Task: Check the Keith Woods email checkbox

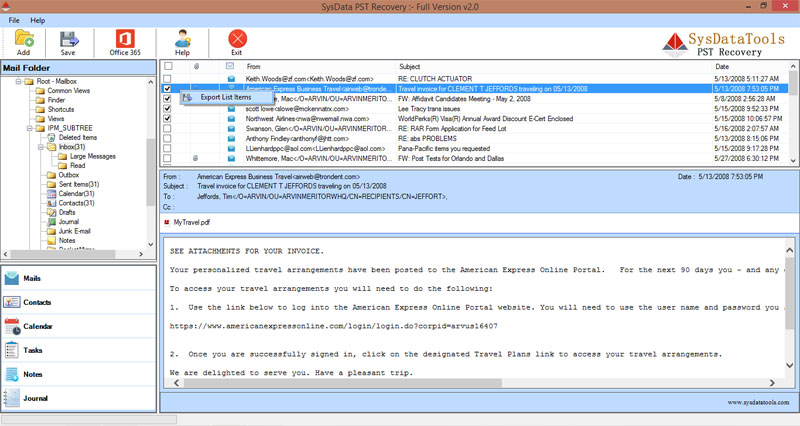Action: click(167, 79)
